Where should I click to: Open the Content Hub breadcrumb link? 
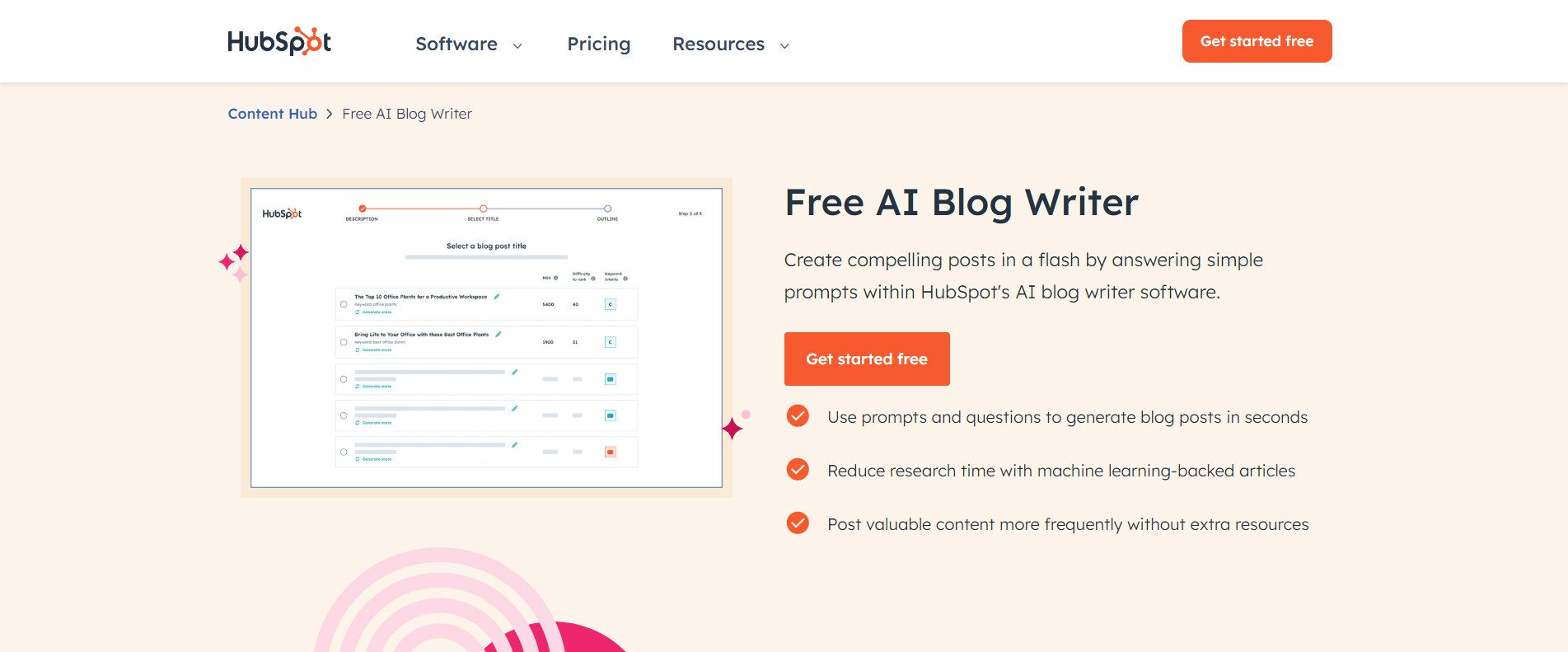(272, 114)
